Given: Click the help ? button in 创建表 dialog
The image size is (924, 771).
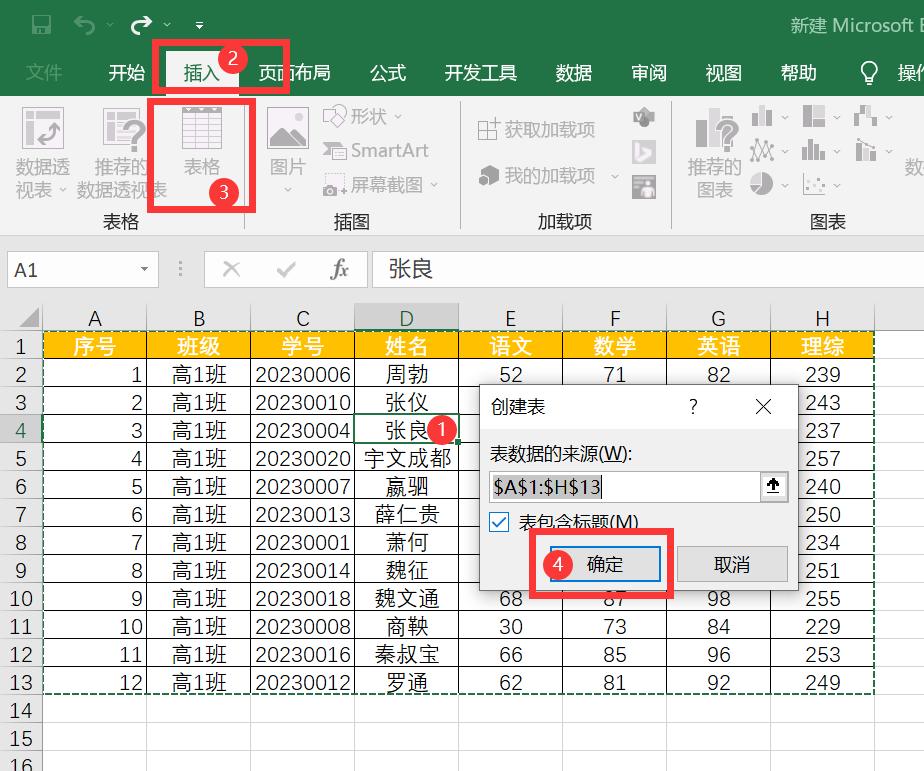Looking at the screenshot, I should point(693,406).
